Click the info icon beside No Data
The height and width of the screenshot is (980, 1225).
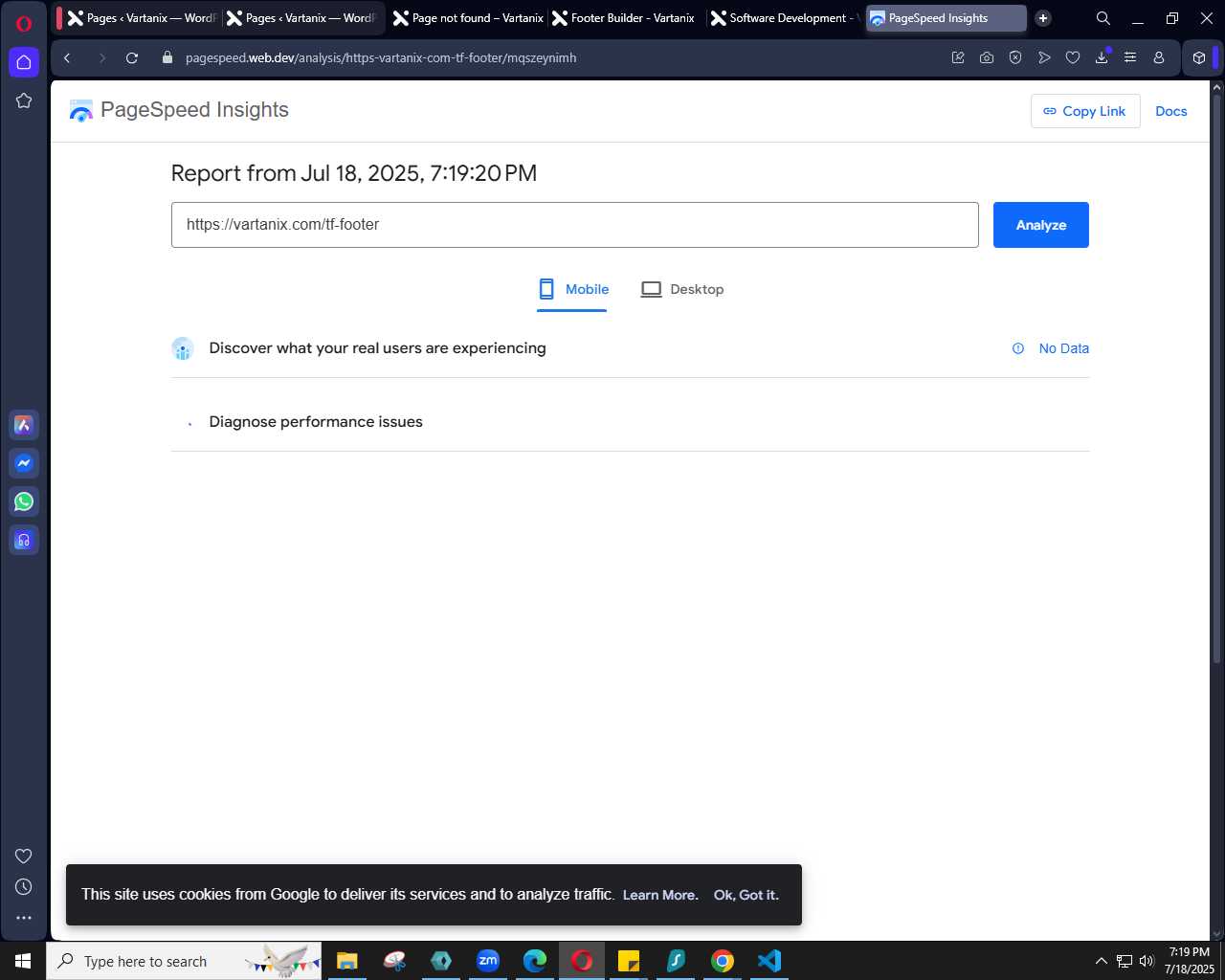1018,348
